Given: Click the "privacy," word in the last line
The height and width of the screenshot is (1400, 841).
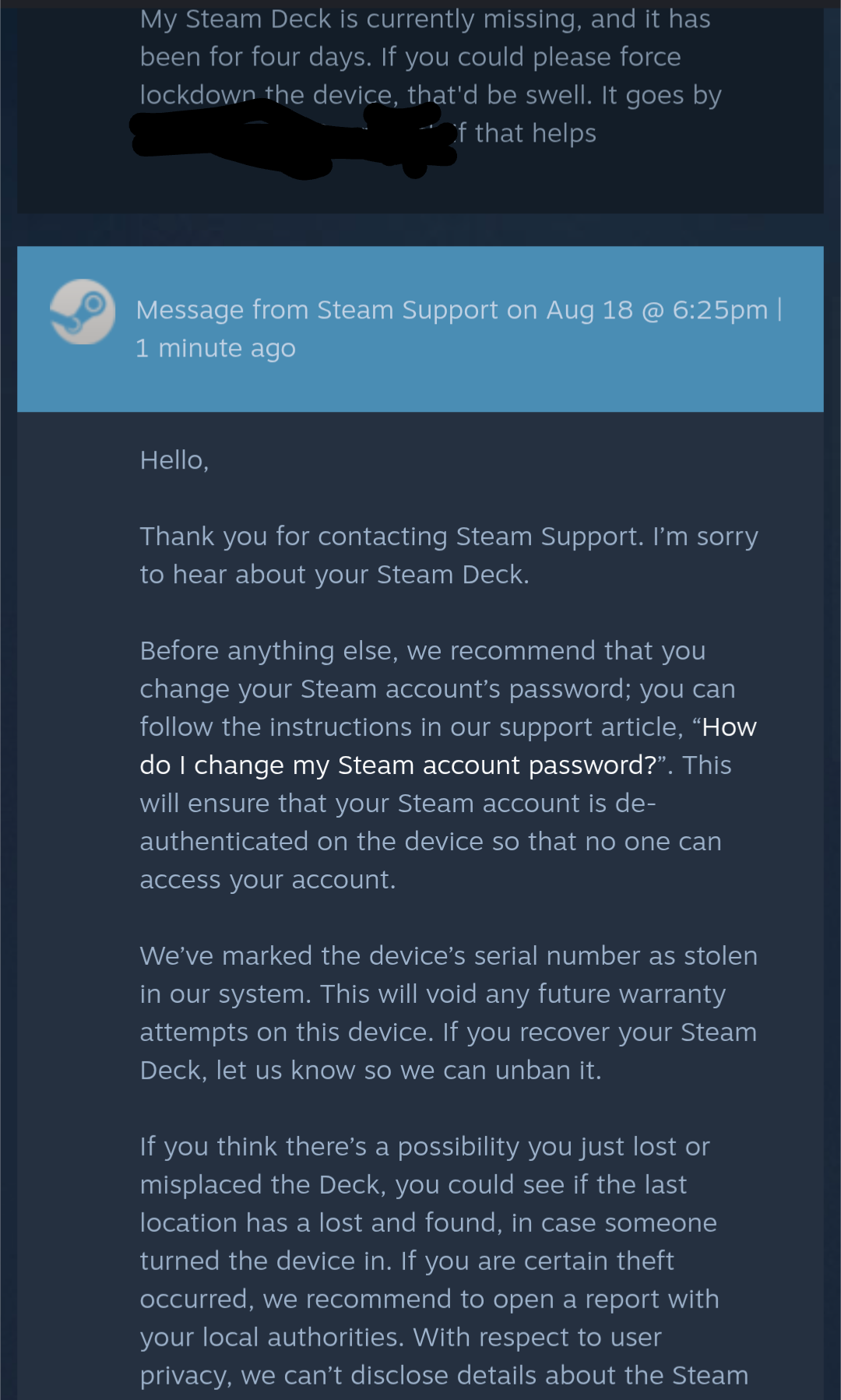Looking at the screenshot, I should pos(185,1376).
